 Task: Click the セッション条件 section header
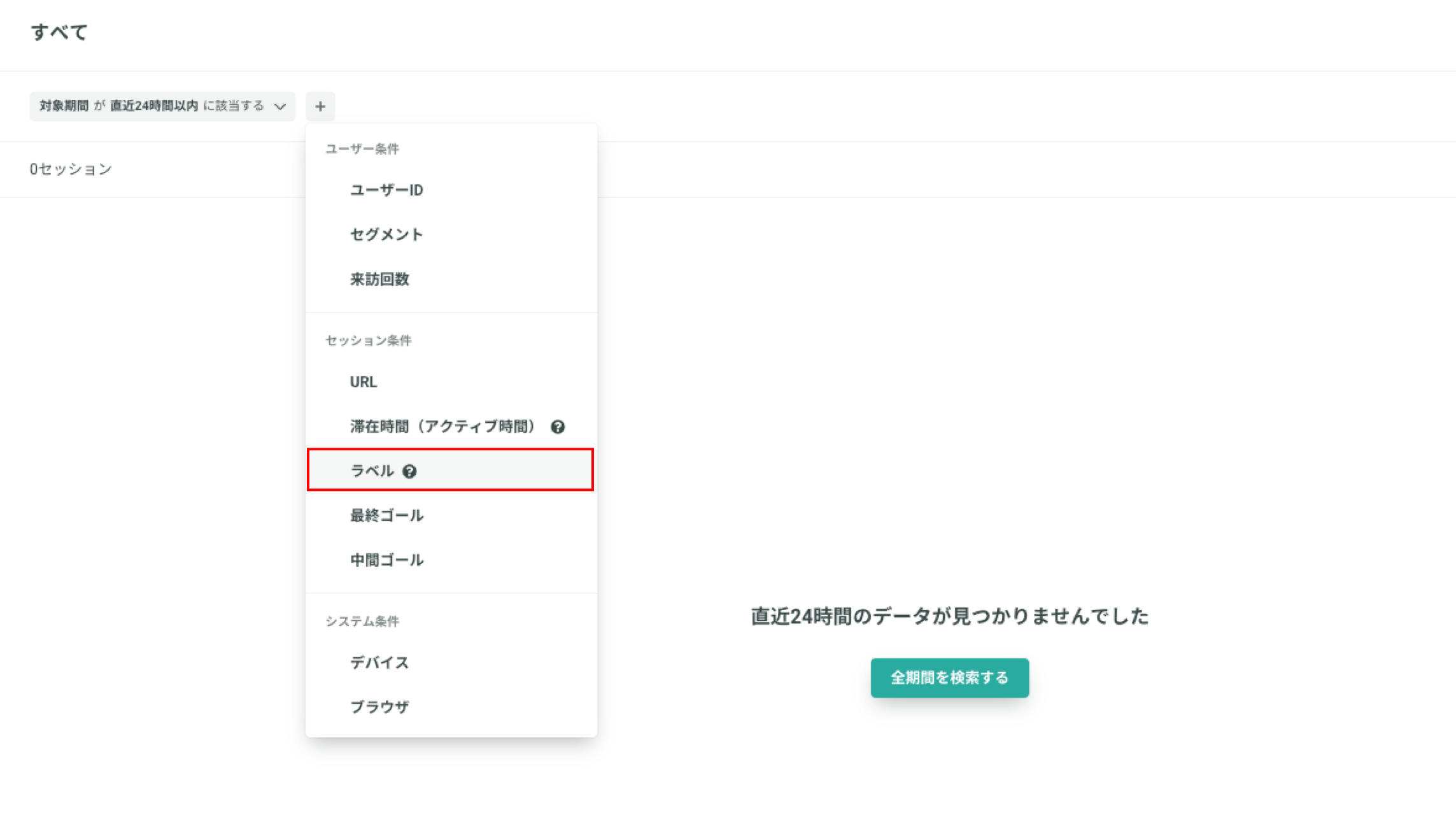click(x=368, y=341)
